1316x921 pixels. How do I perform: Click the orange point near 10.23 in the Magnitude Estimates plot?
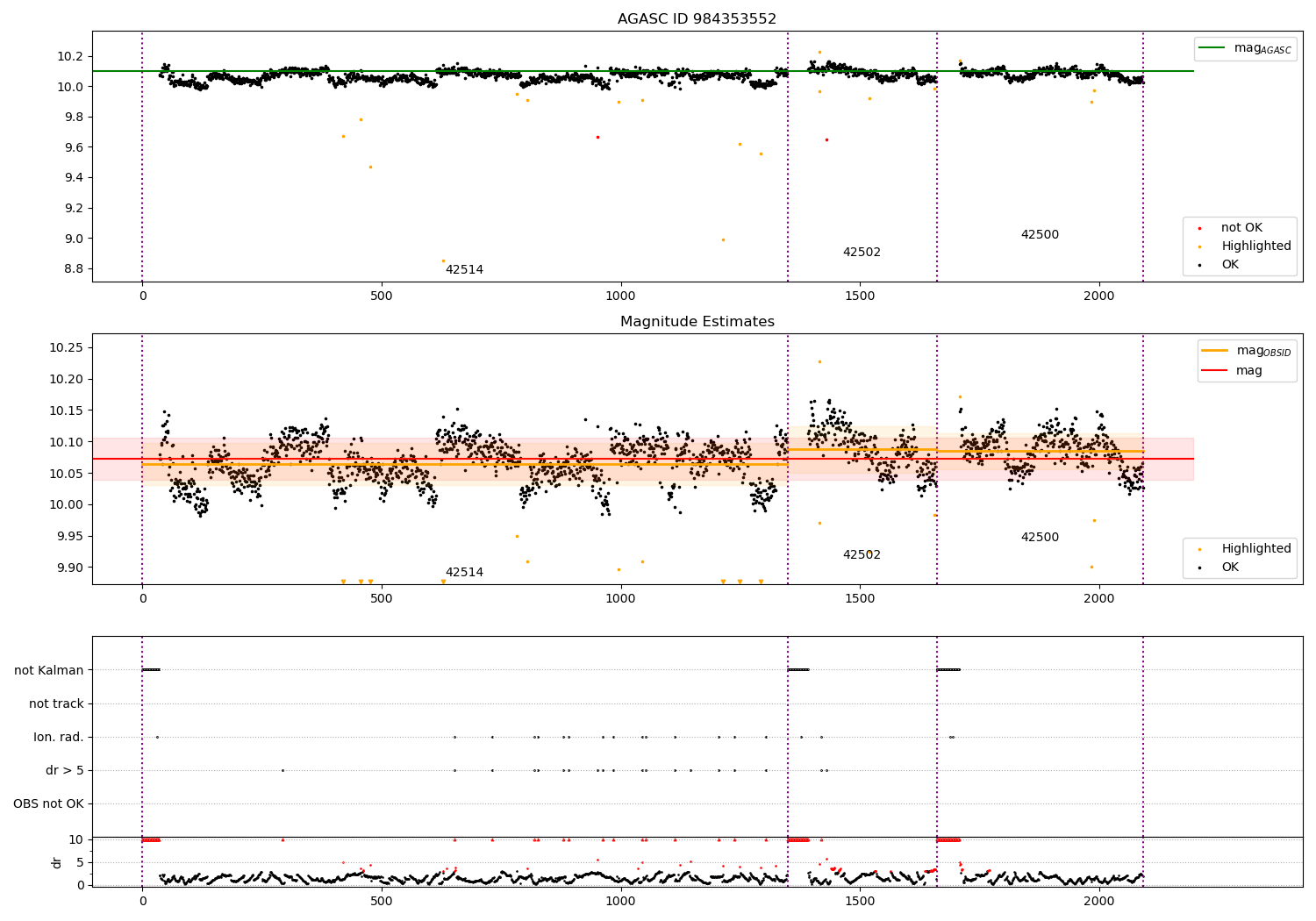coord(819,361)
